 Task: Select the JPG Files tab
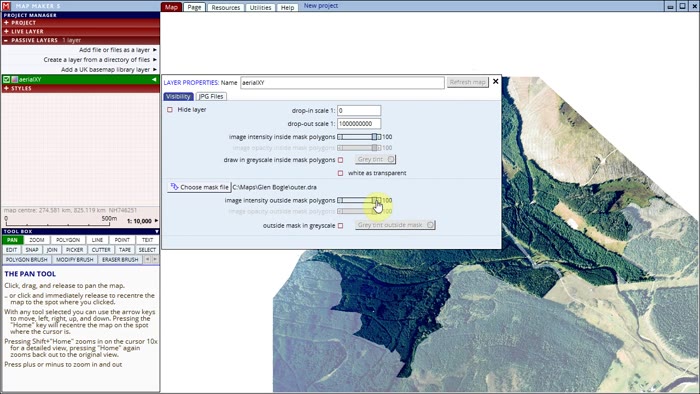(211, 96)
